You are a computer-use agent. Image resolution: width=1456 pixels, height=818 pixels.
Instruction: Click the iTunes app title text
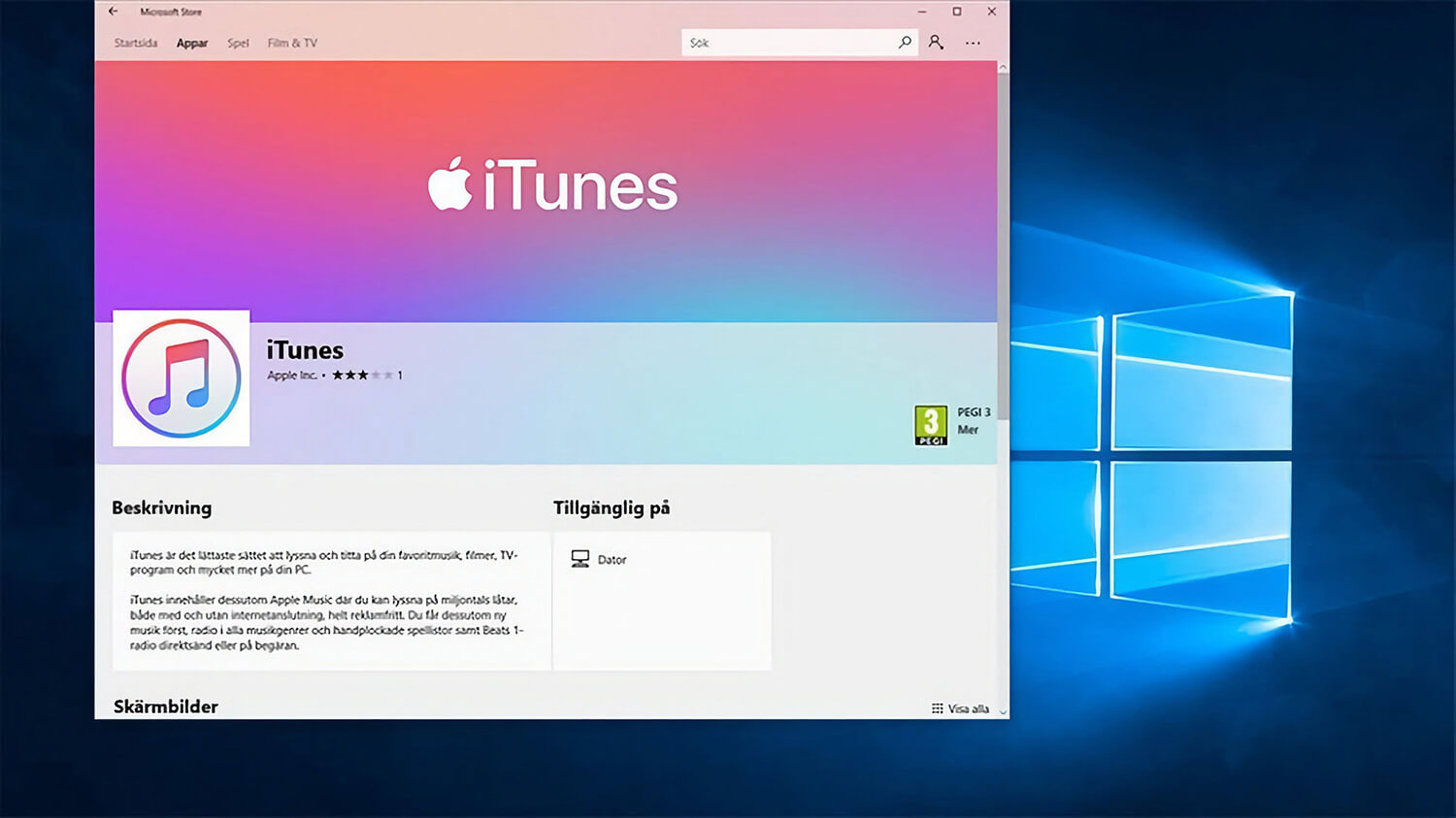(x=305, y=350)
